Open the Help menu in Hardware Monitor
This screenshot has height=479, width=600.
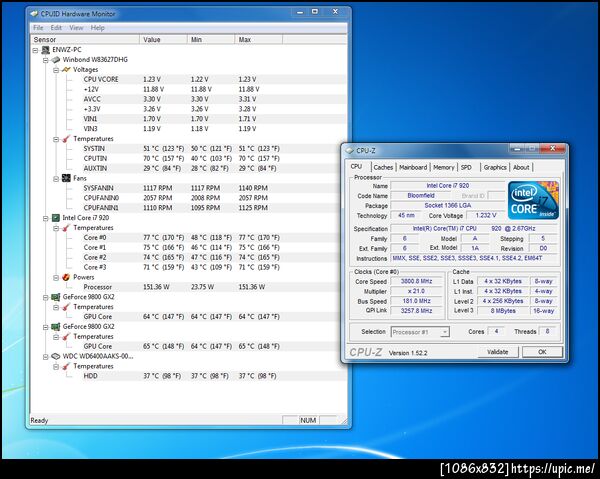pyautogui.click(x=98, y=28)
